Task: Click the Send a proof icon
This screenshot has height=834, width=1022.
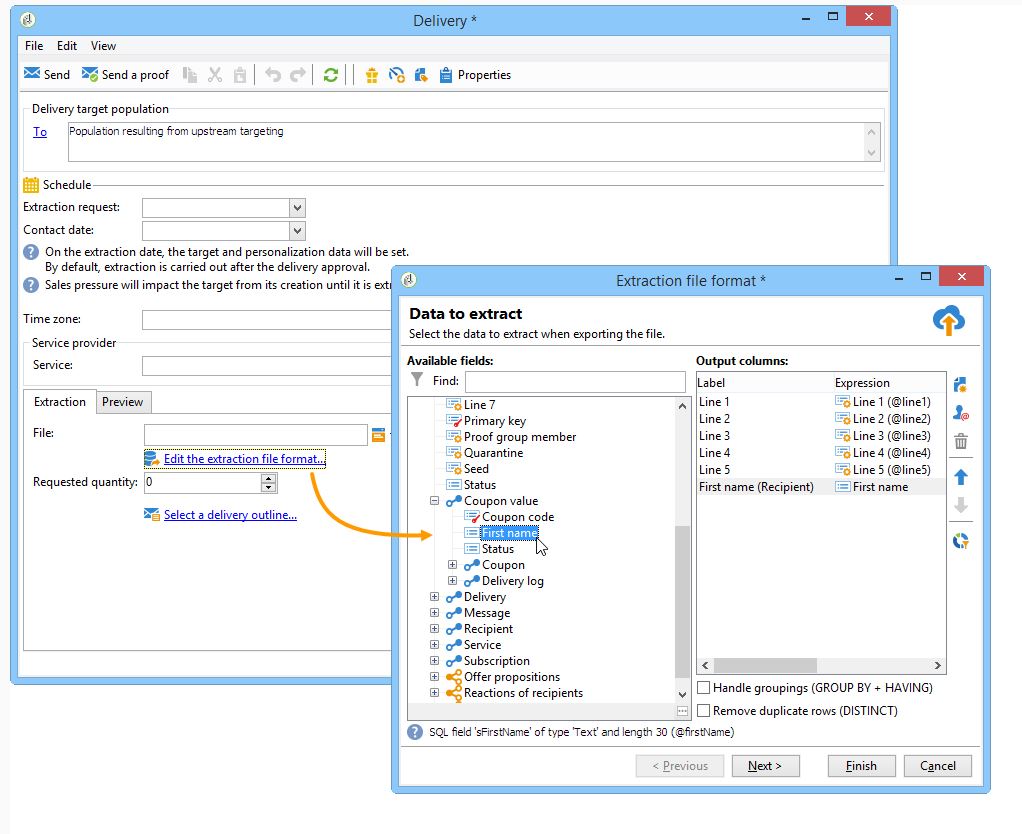Action: point(90,75)
